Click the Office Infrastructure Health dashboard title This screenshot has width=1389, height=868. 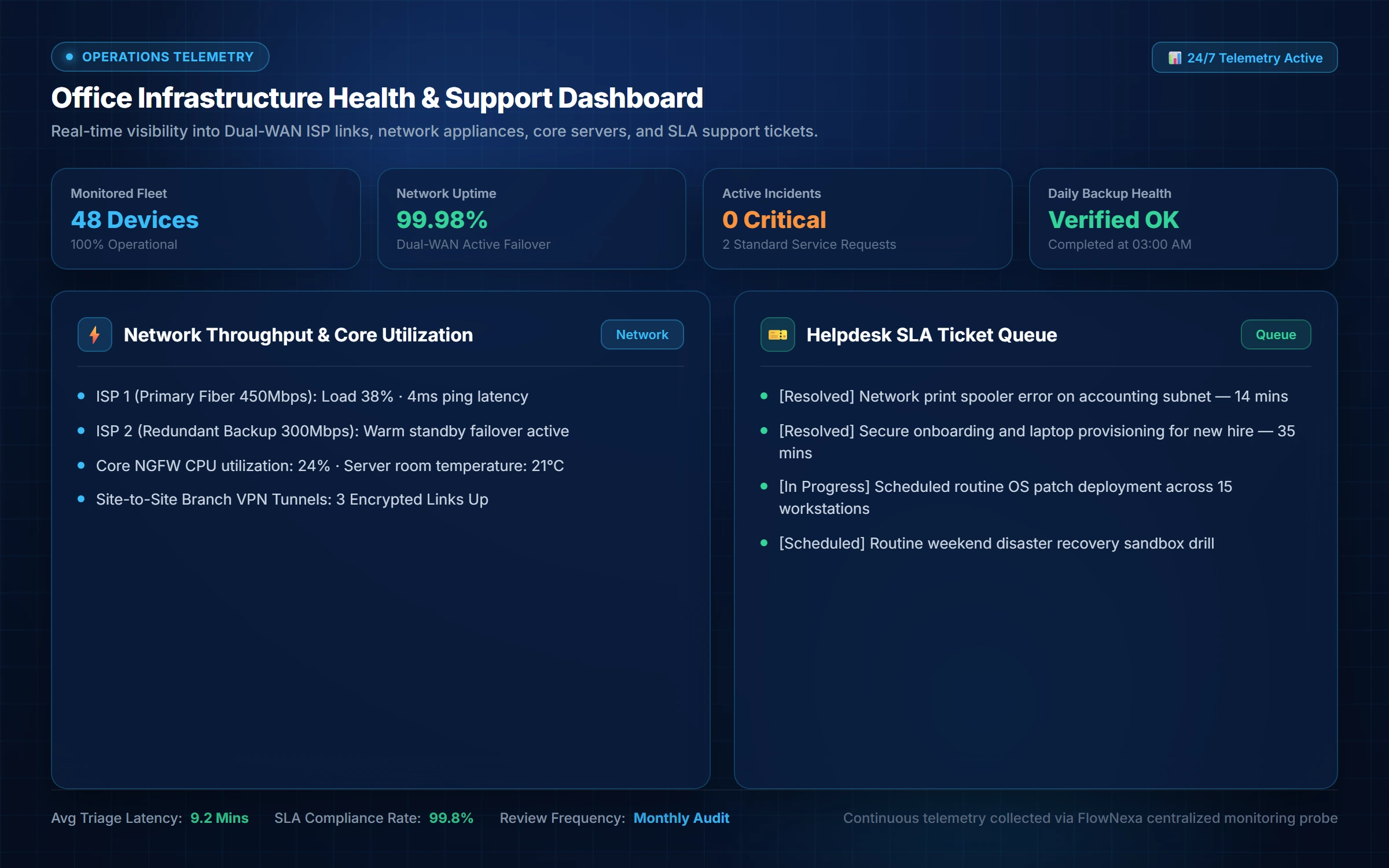click(x=377, y=98)
